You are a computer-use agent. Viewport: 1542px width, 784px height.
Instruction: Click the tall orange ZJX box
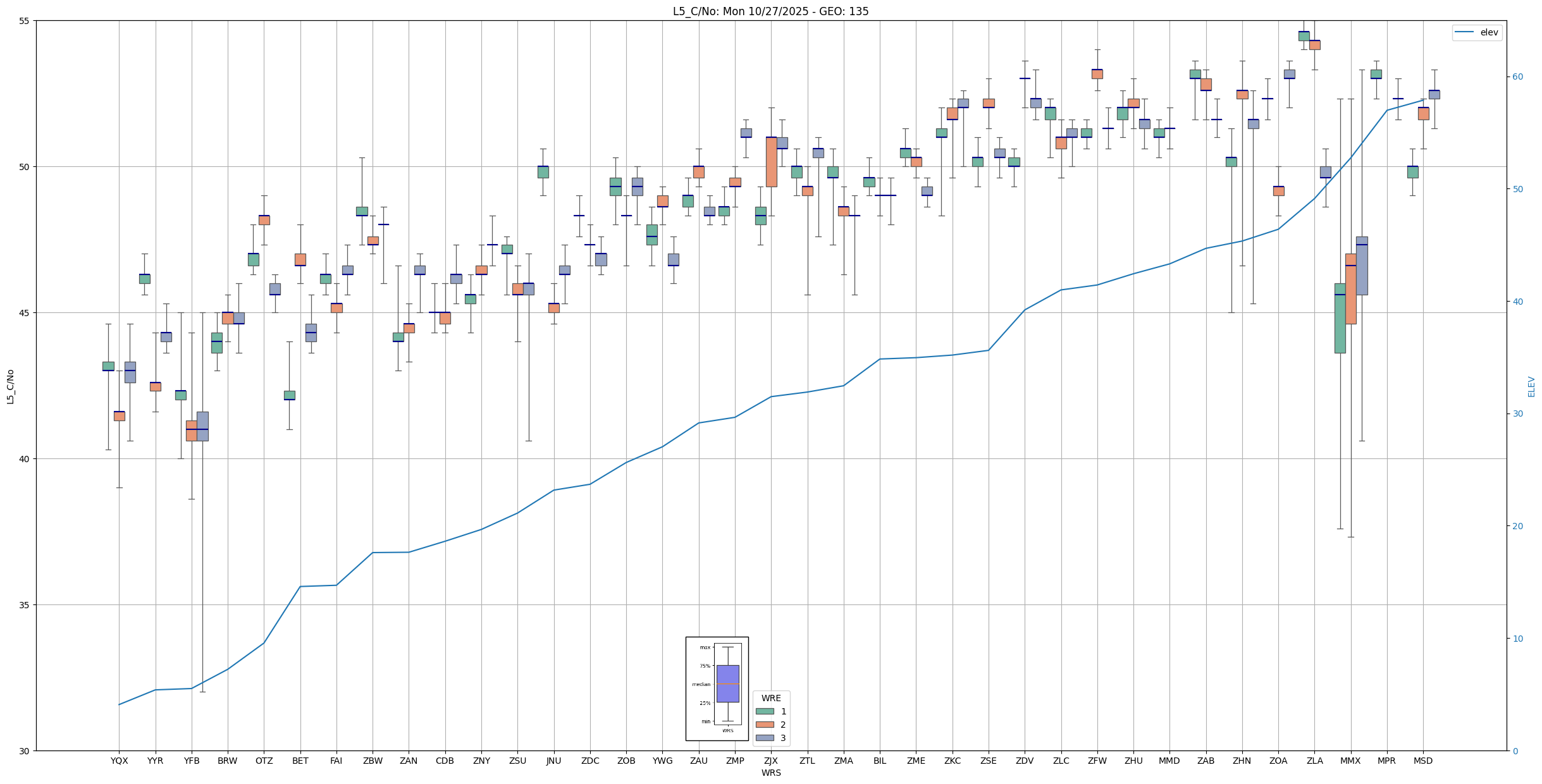771,162
